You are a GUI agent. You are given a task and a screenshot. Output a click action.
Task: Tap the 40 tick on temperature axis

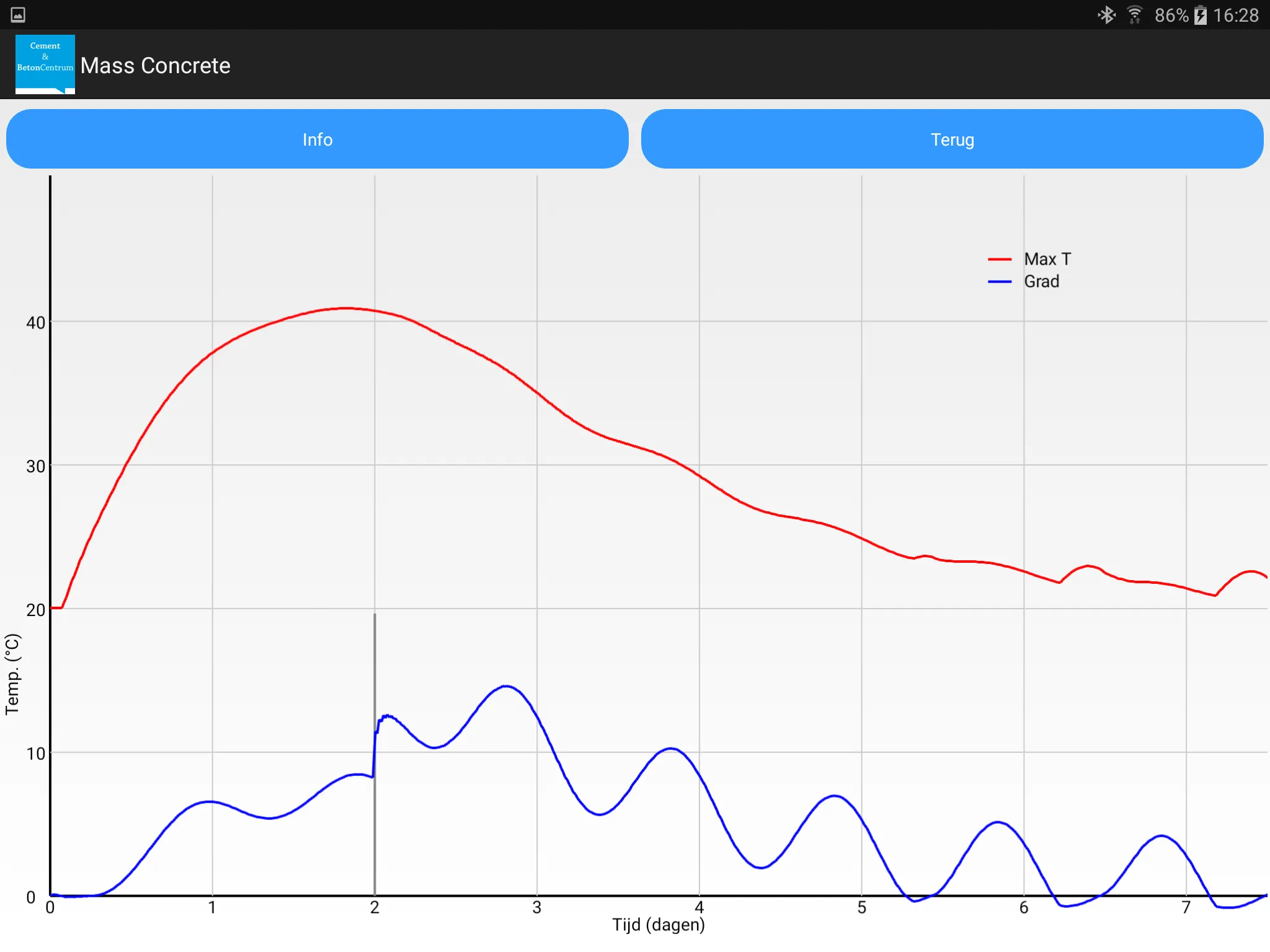35,322
